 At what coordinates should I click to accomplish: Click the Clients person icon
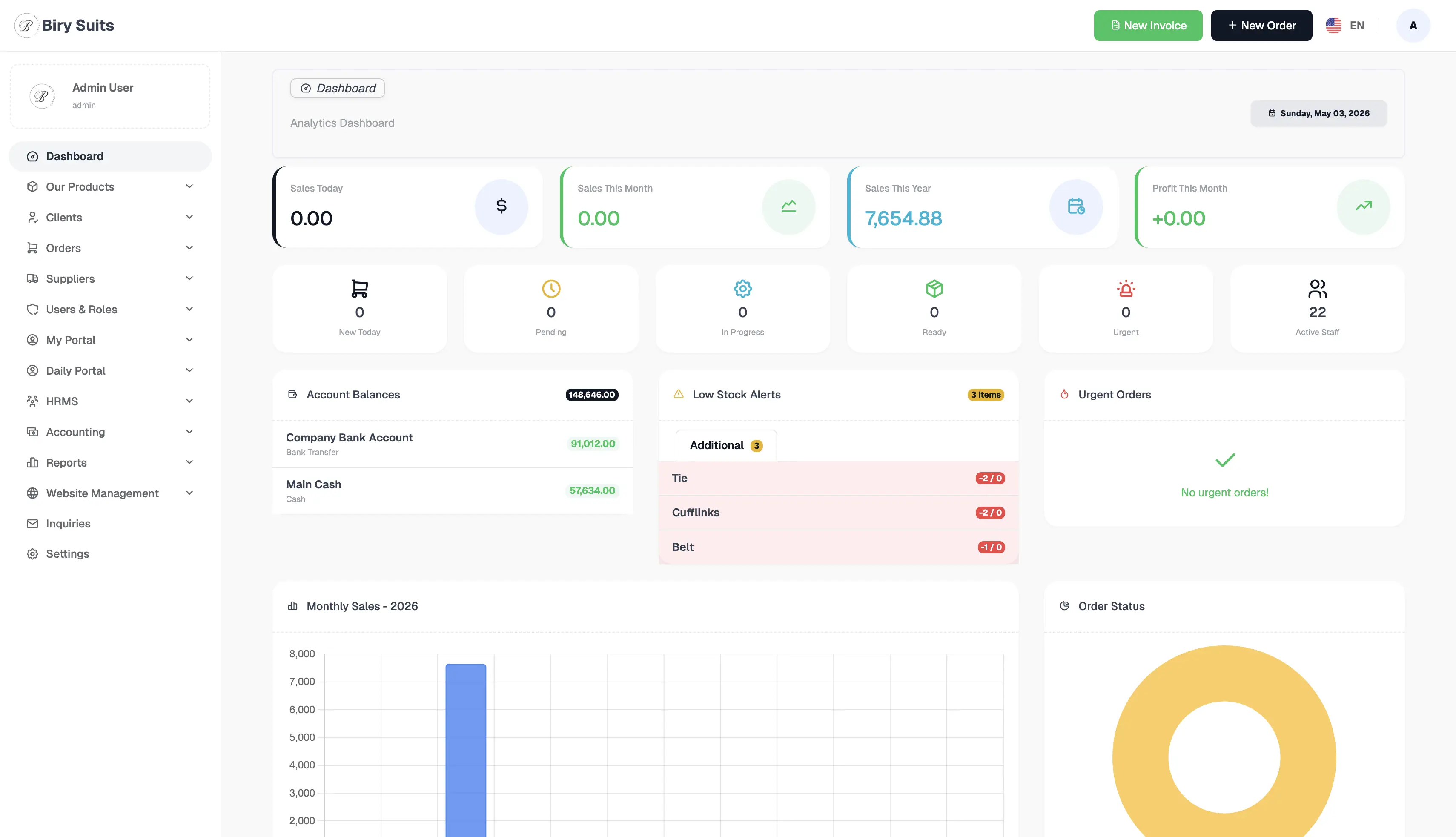coord(32,217)
